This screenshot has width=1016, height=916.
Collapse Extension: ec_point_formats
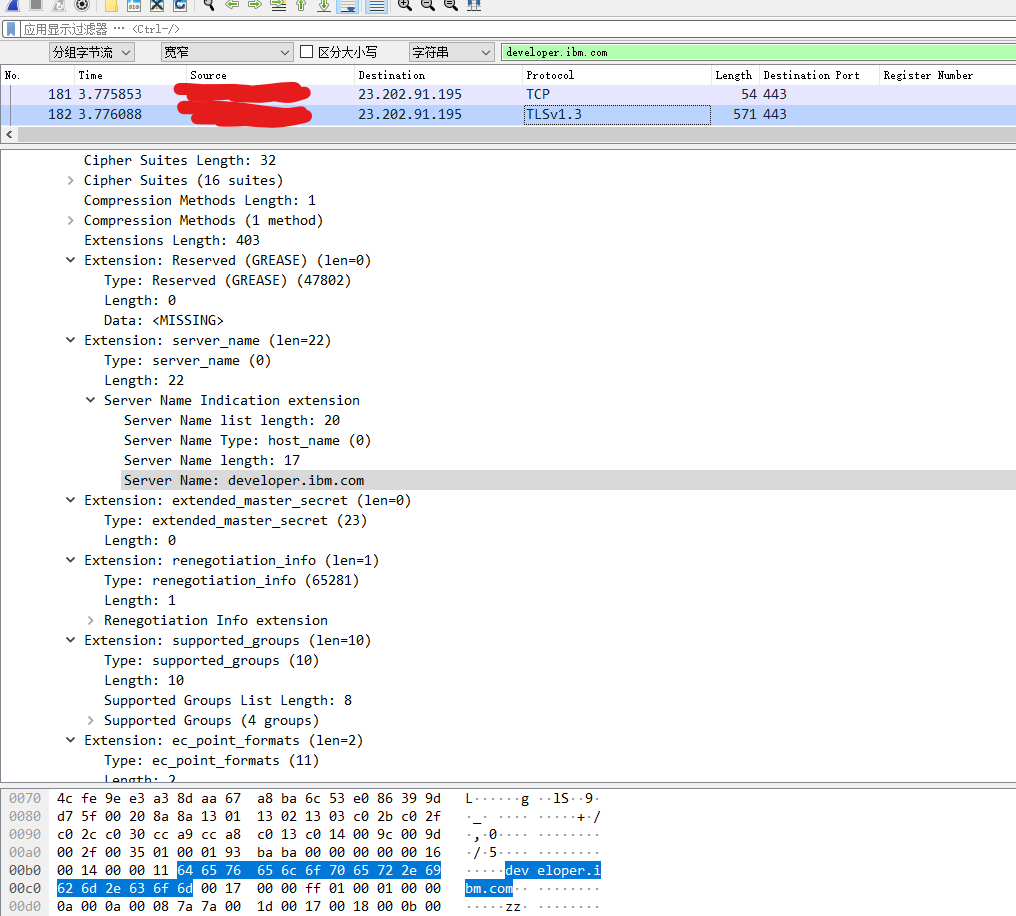[71, 740]
